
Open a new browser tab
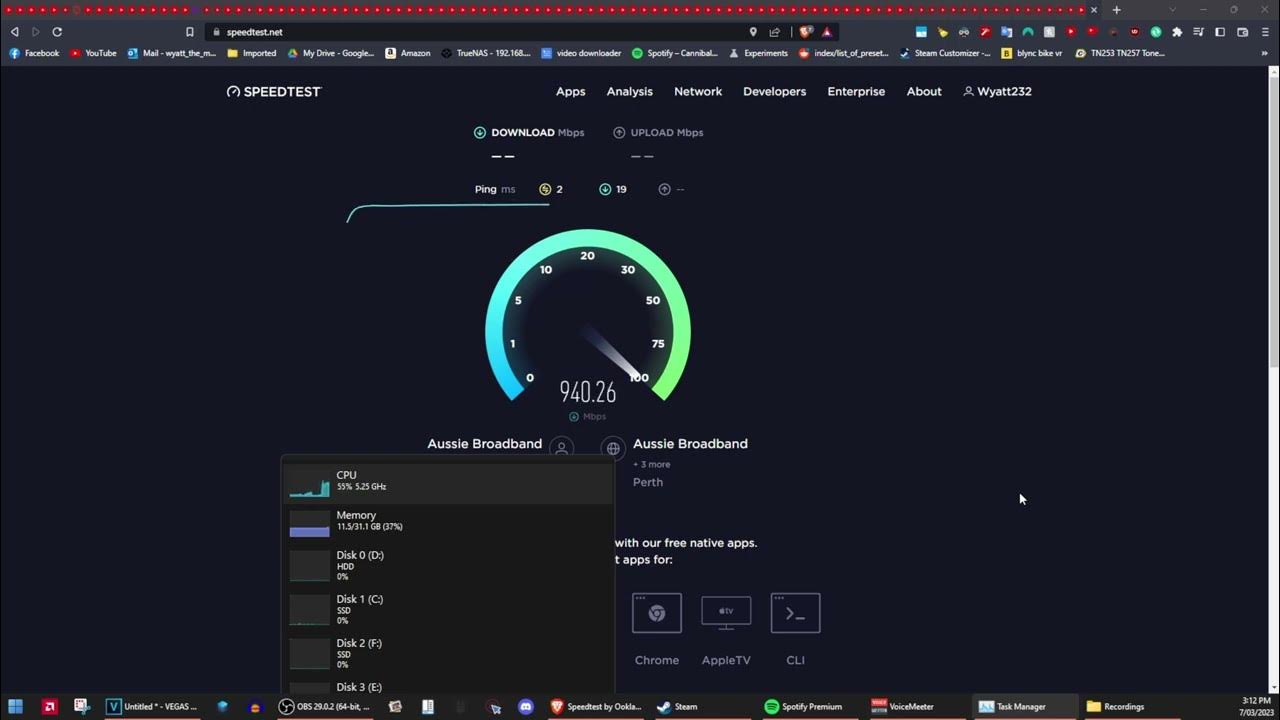tap(1116, 10)
